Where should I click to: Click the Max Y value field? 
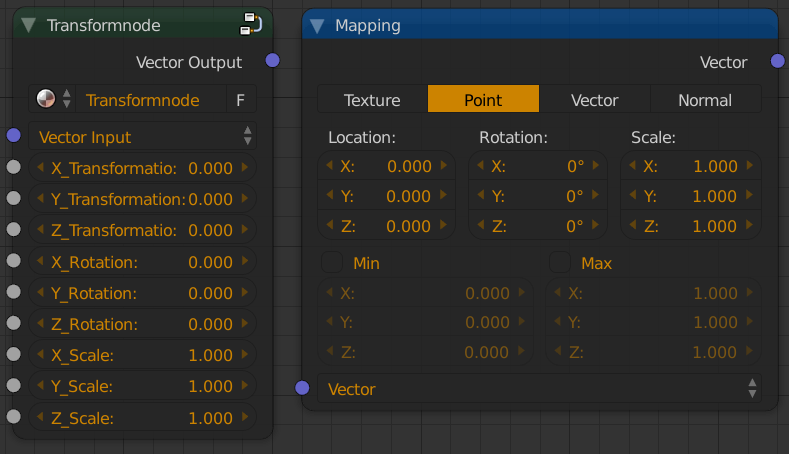point(653,322)
